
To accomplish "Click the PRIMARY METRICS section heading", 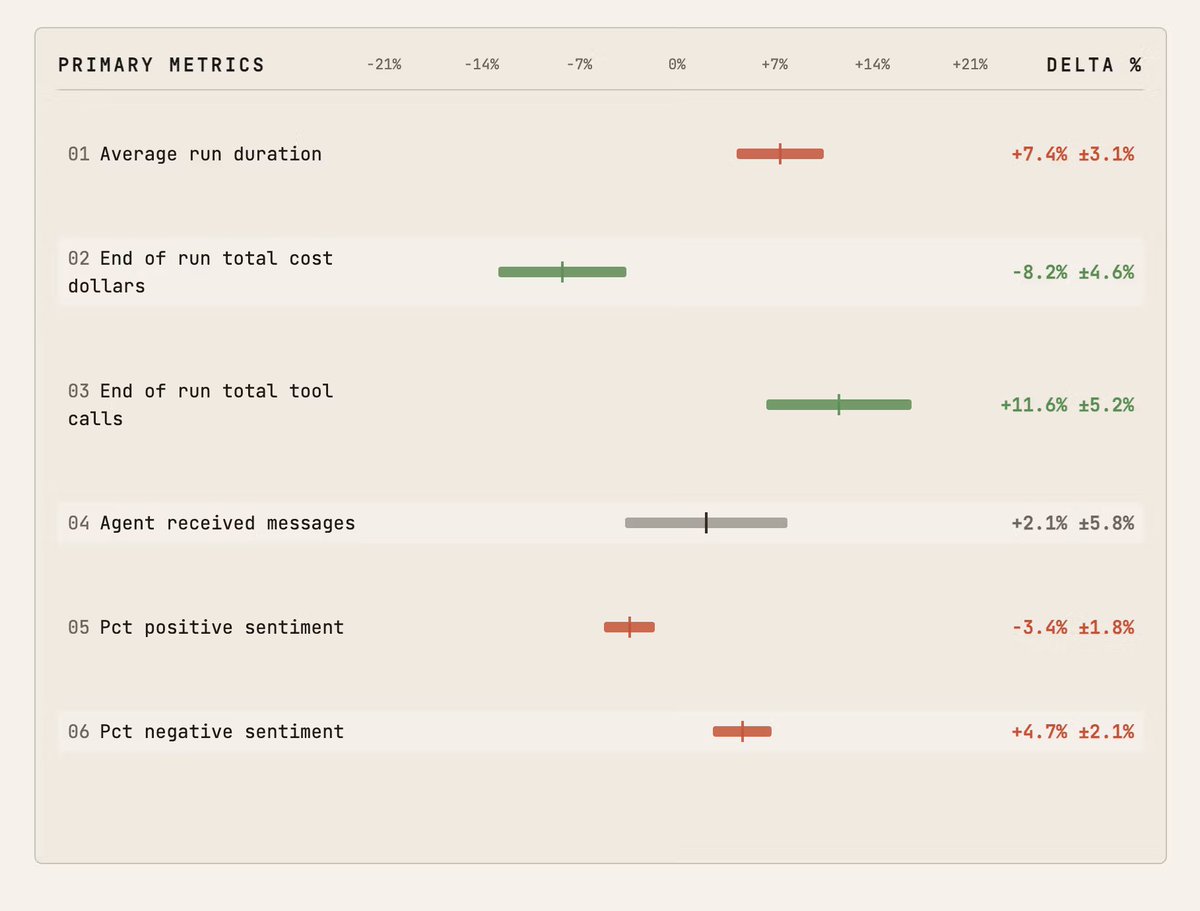I will [162, 65].
